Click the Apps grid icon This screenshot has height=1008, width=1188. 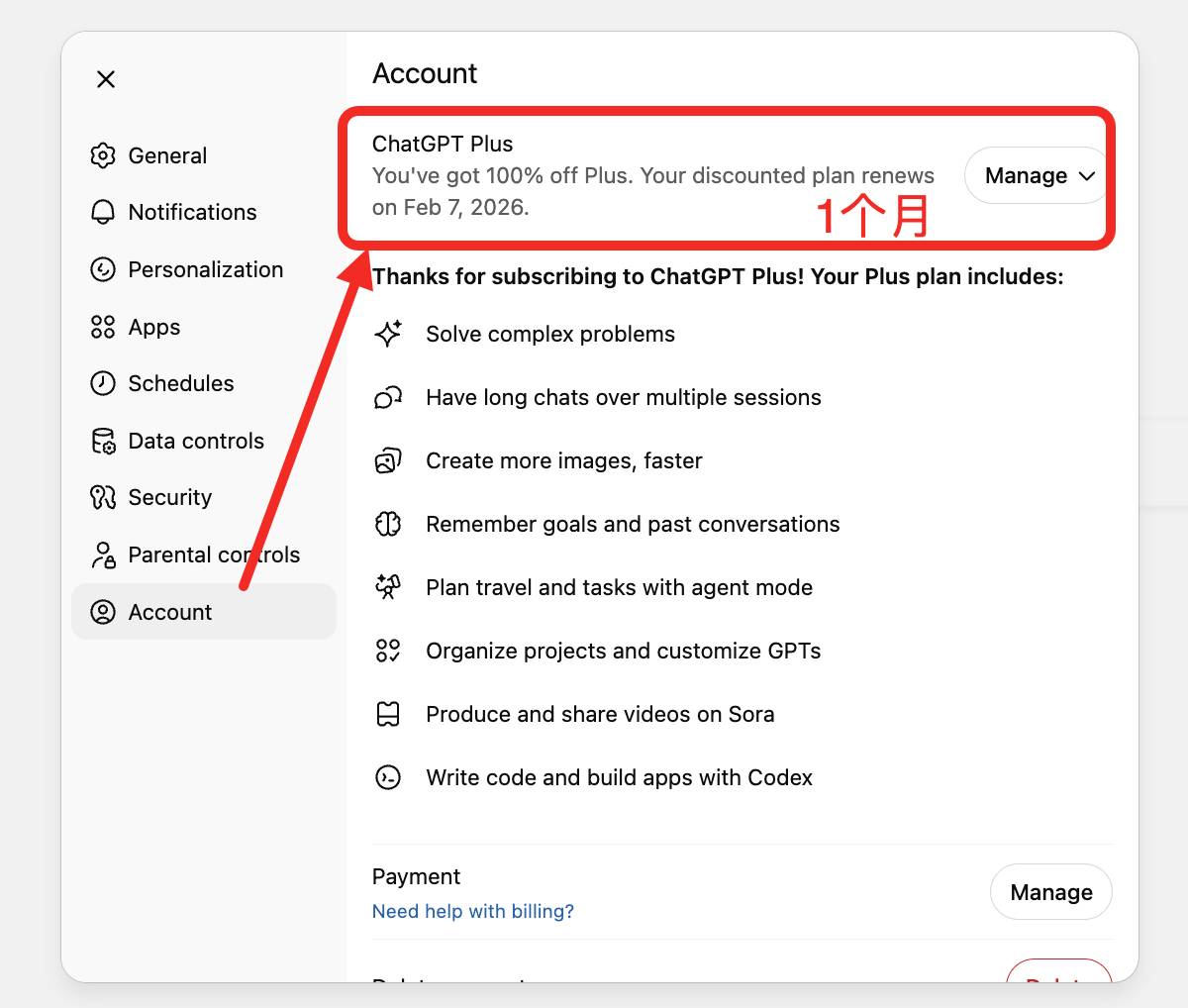[103, 327]
